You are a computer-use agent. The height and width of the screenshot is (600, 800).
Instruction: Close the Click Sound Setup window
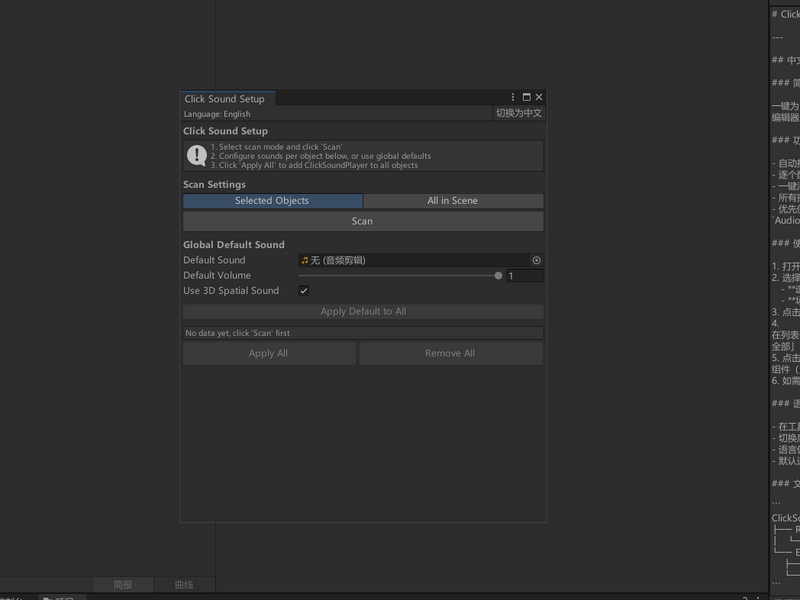539,97
